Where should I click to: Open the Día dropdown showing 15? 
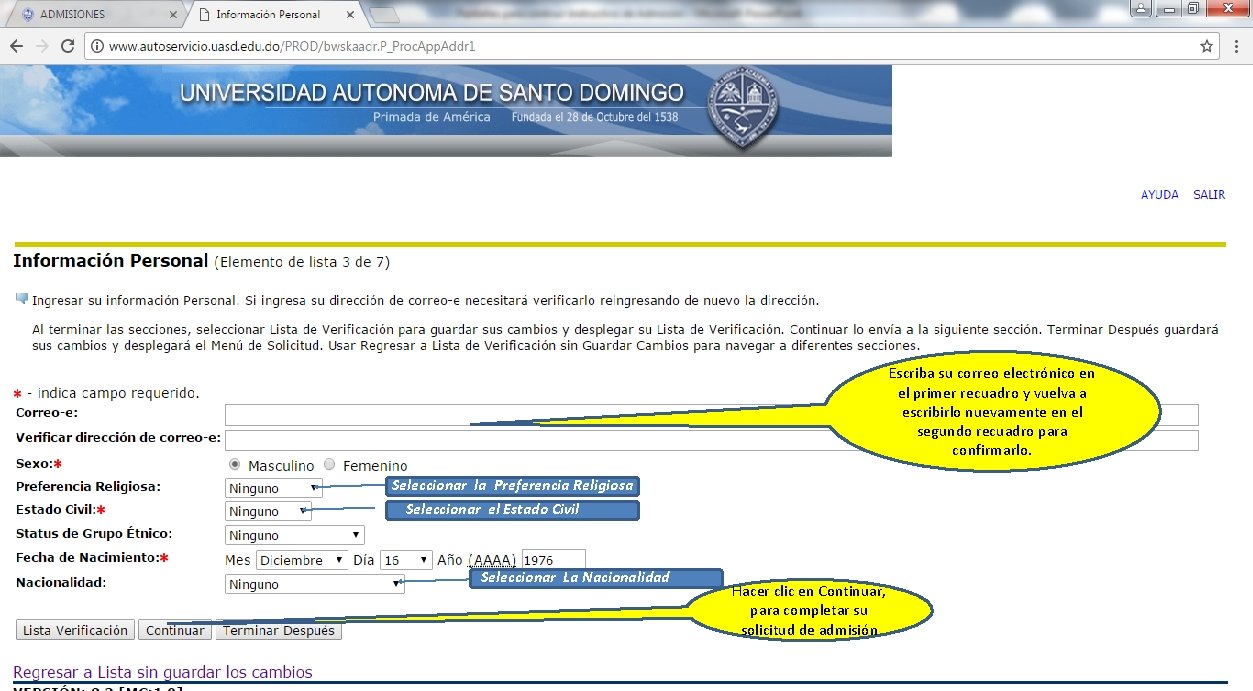point(406,560)
